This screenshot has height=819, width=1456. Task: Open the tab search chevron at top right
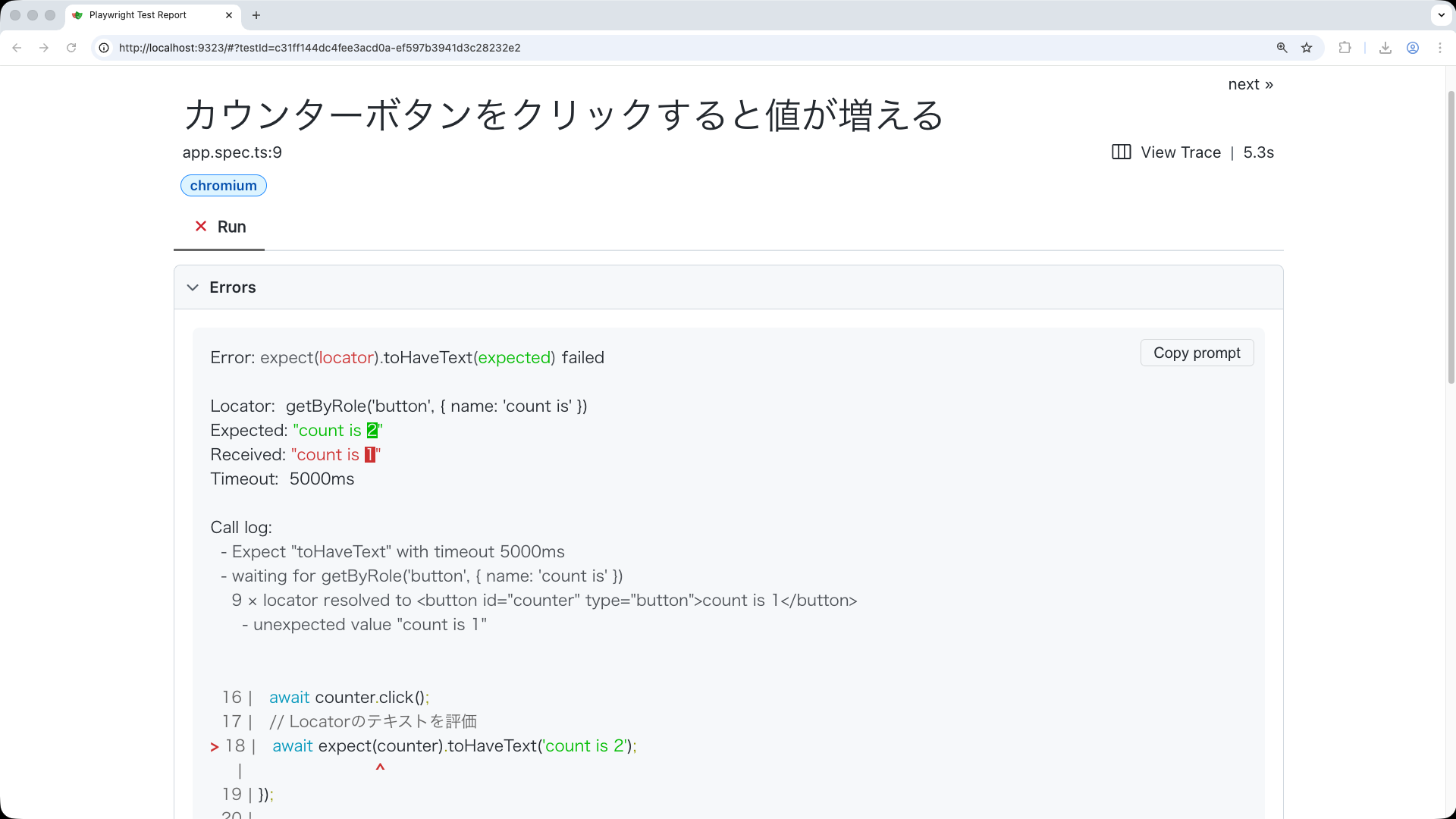tap(1440, 14)
